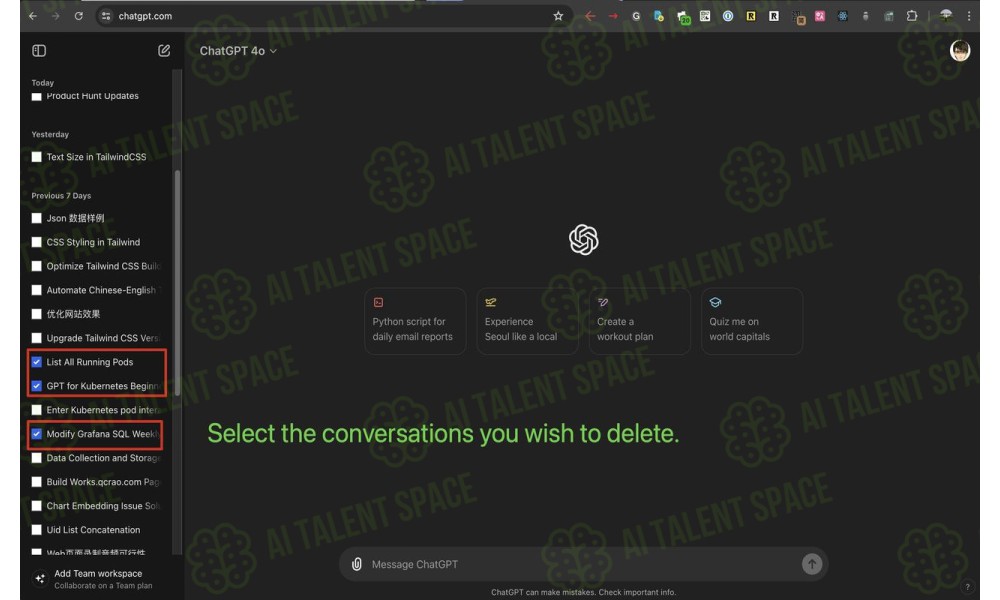Check the Upgrade Tailwind CSS Version checkbox
1000x600 pixels.
(x=36, y=338)
